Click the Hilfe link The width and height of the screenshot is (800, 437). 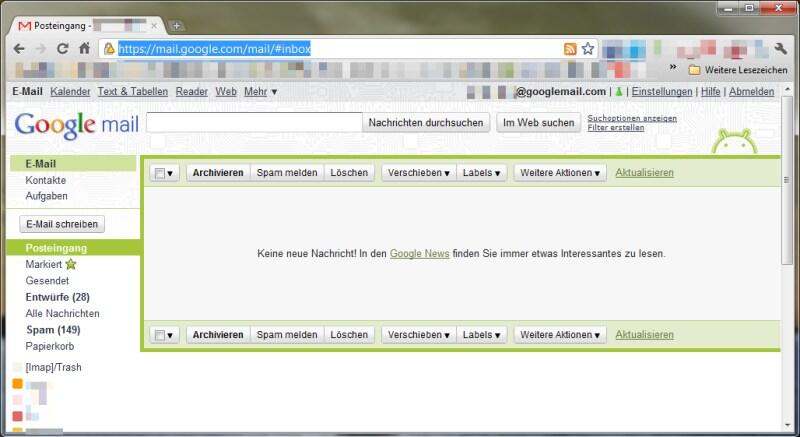710,92
